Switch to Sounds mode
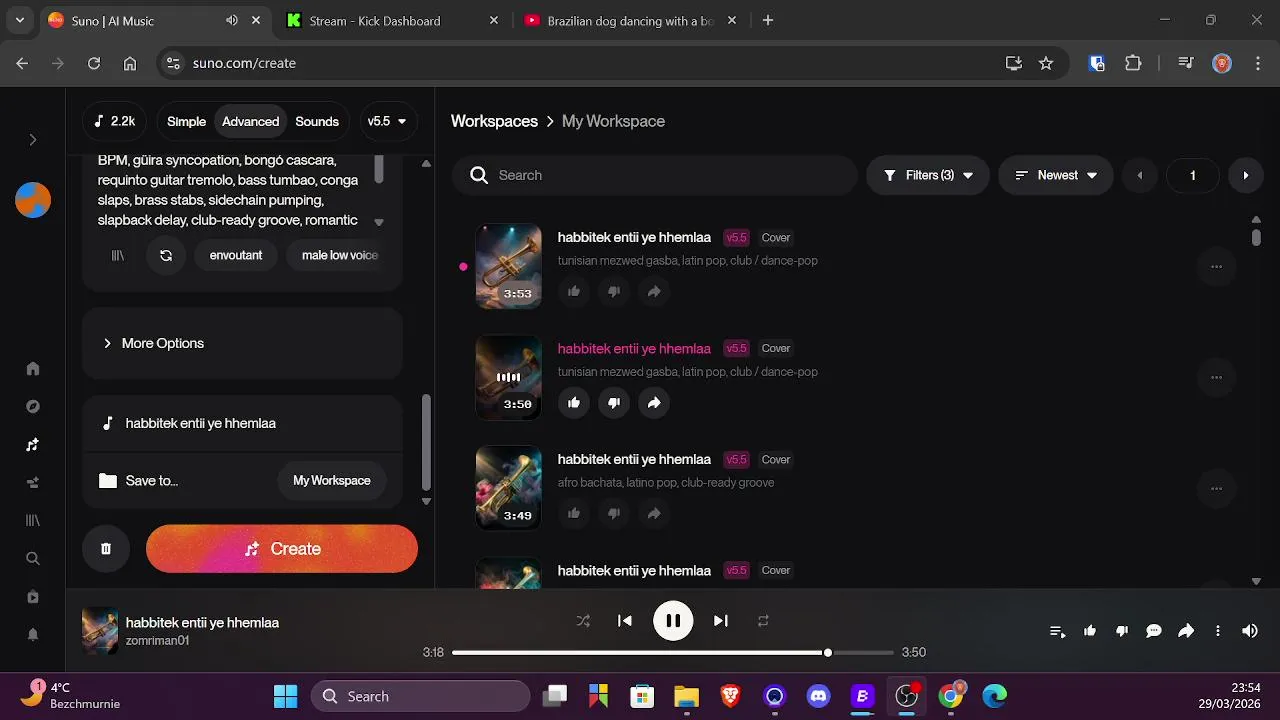Viewport: 1280px width, 720px height. 317,121
